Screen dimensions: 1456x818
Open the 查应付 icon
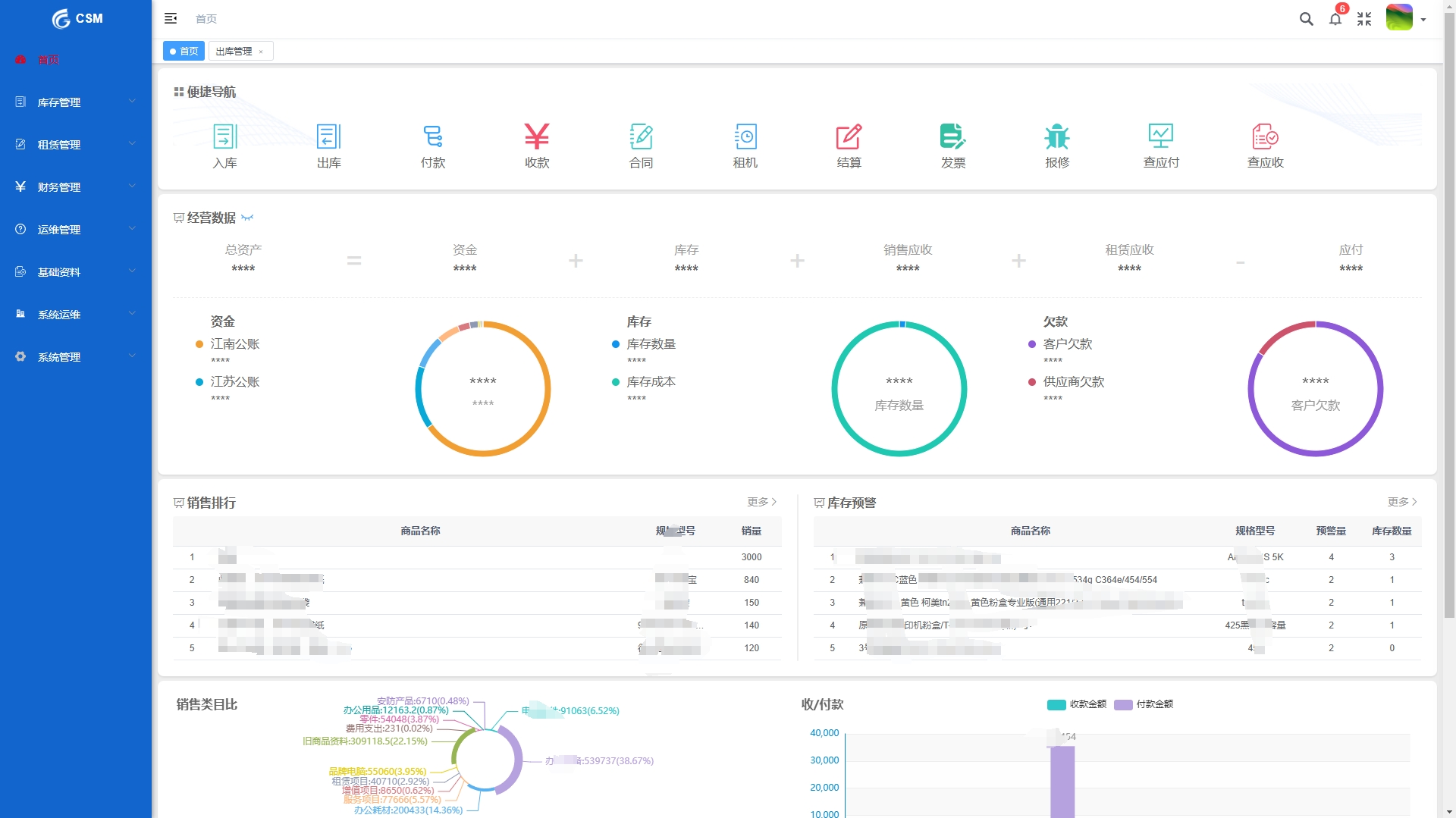click(1161, 137)
